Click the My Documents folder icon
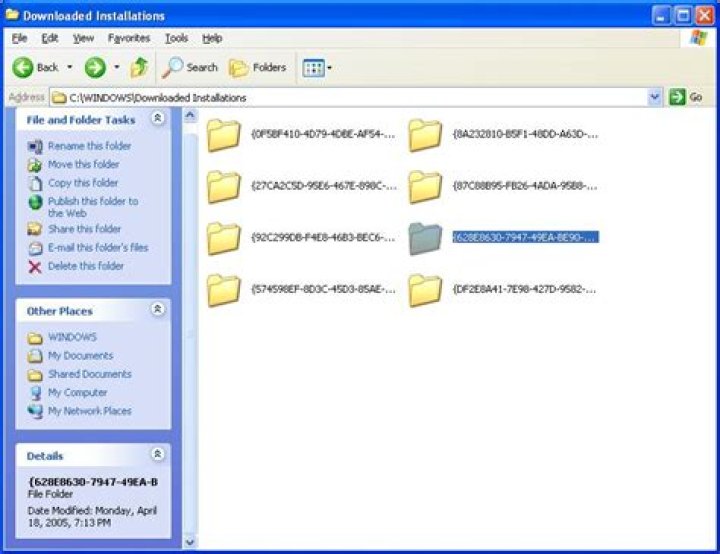The image size is (720, 554). click(x=35, y=356)
